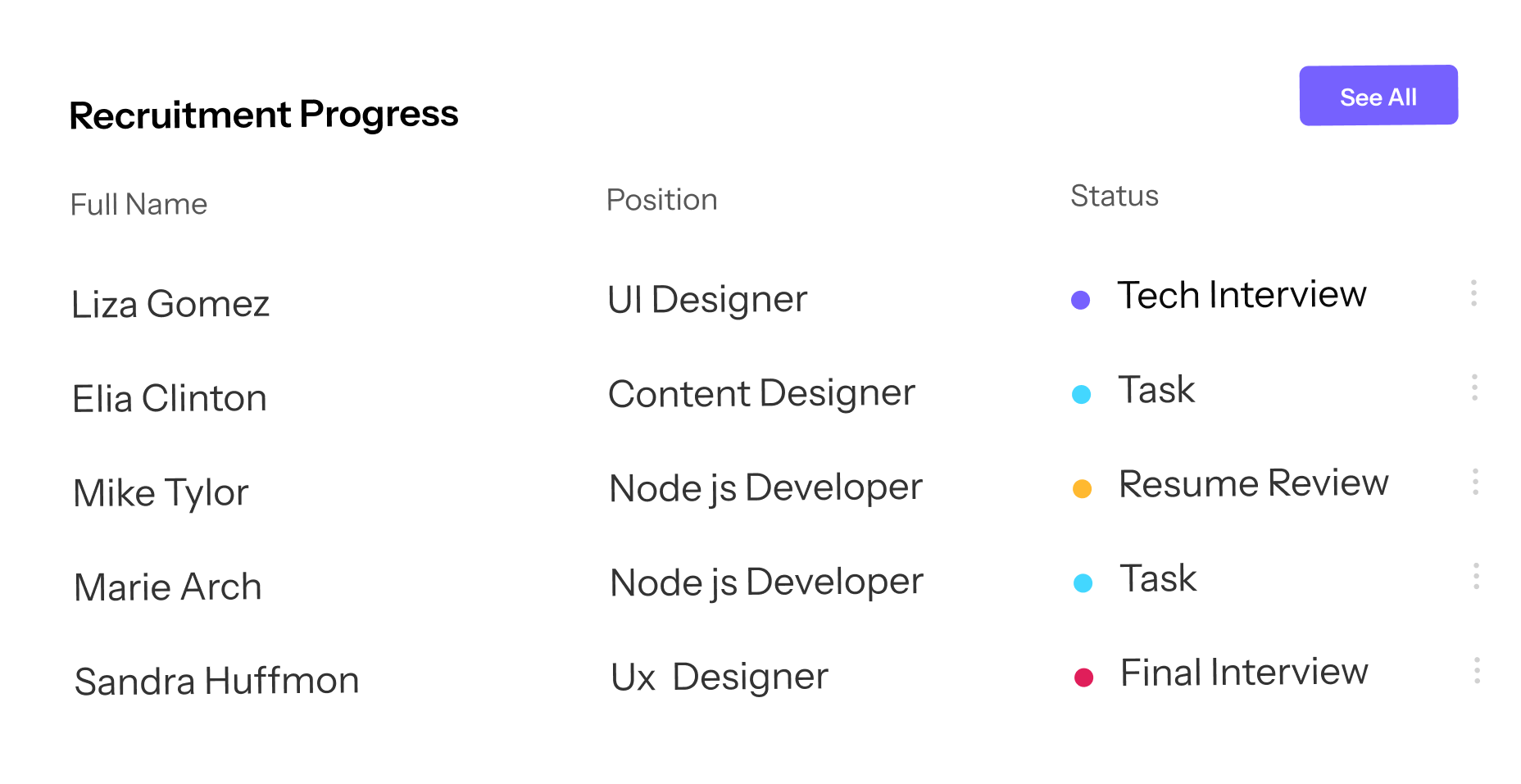1521x784 pixels.
Task: Sort by the Status column header
Action: click(x=1115, y=195)
